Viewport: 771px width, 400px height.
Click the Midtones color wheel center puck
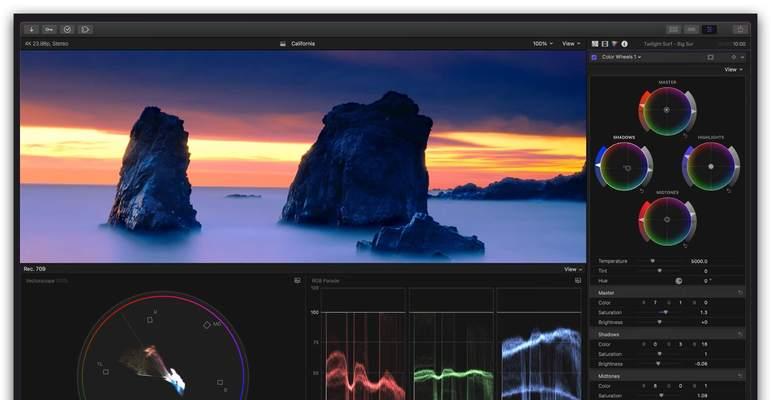pos(667,219)
